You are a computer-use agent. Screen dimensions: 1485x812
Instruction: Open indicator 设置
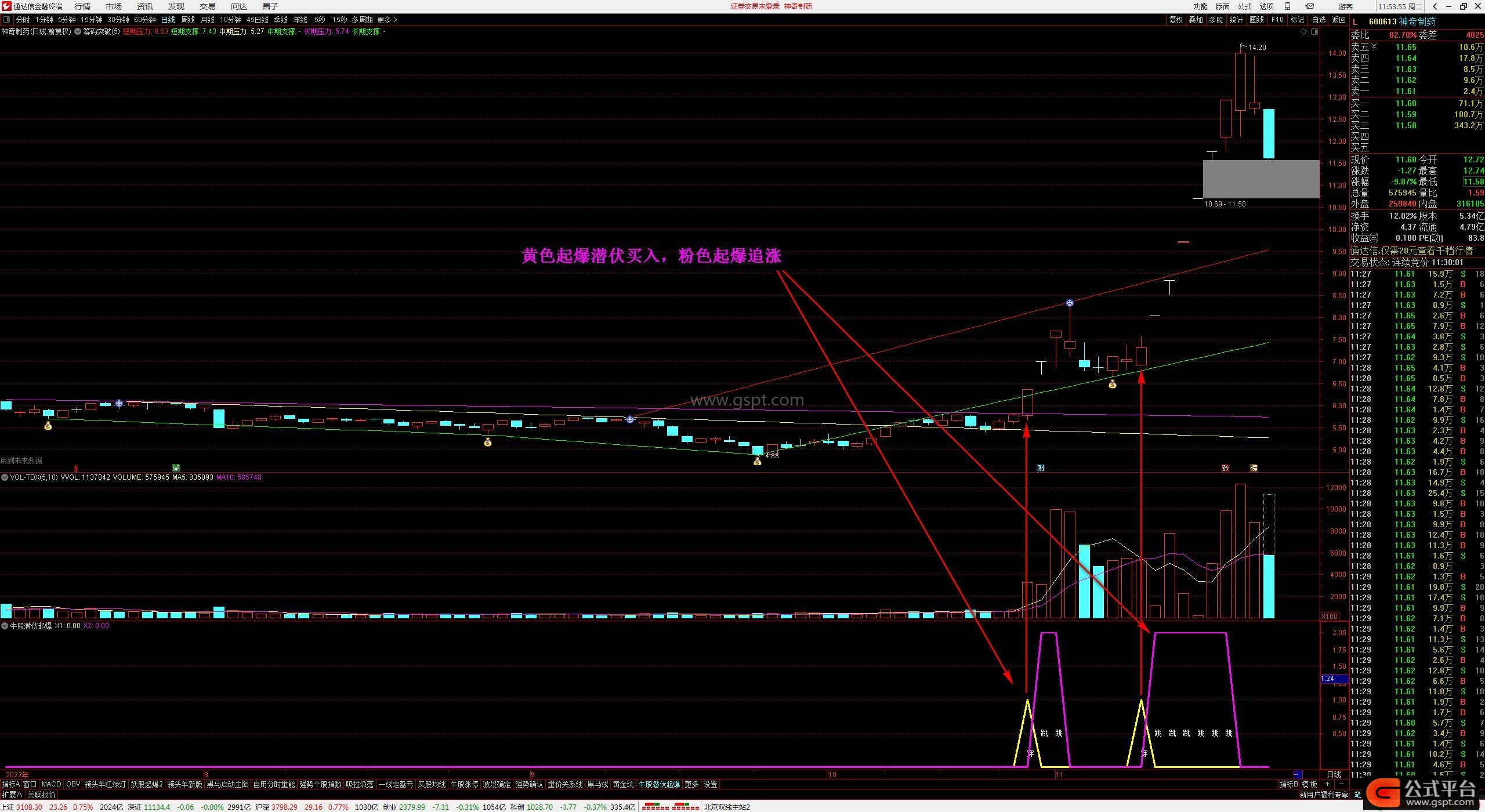711,784
